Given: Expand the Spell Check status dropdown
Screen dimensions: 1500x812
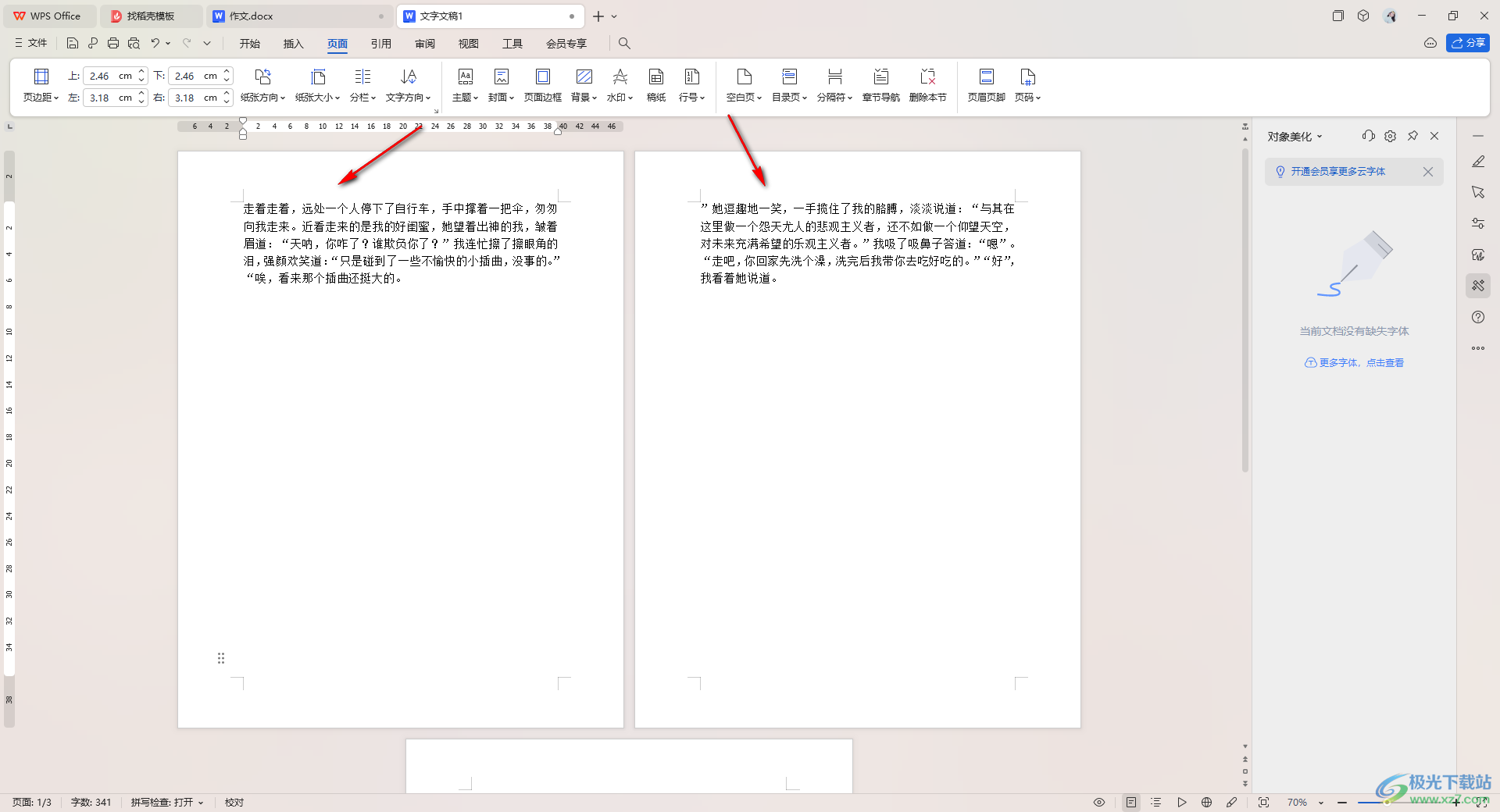Looking at the screenshot, I should coord(201,803).
